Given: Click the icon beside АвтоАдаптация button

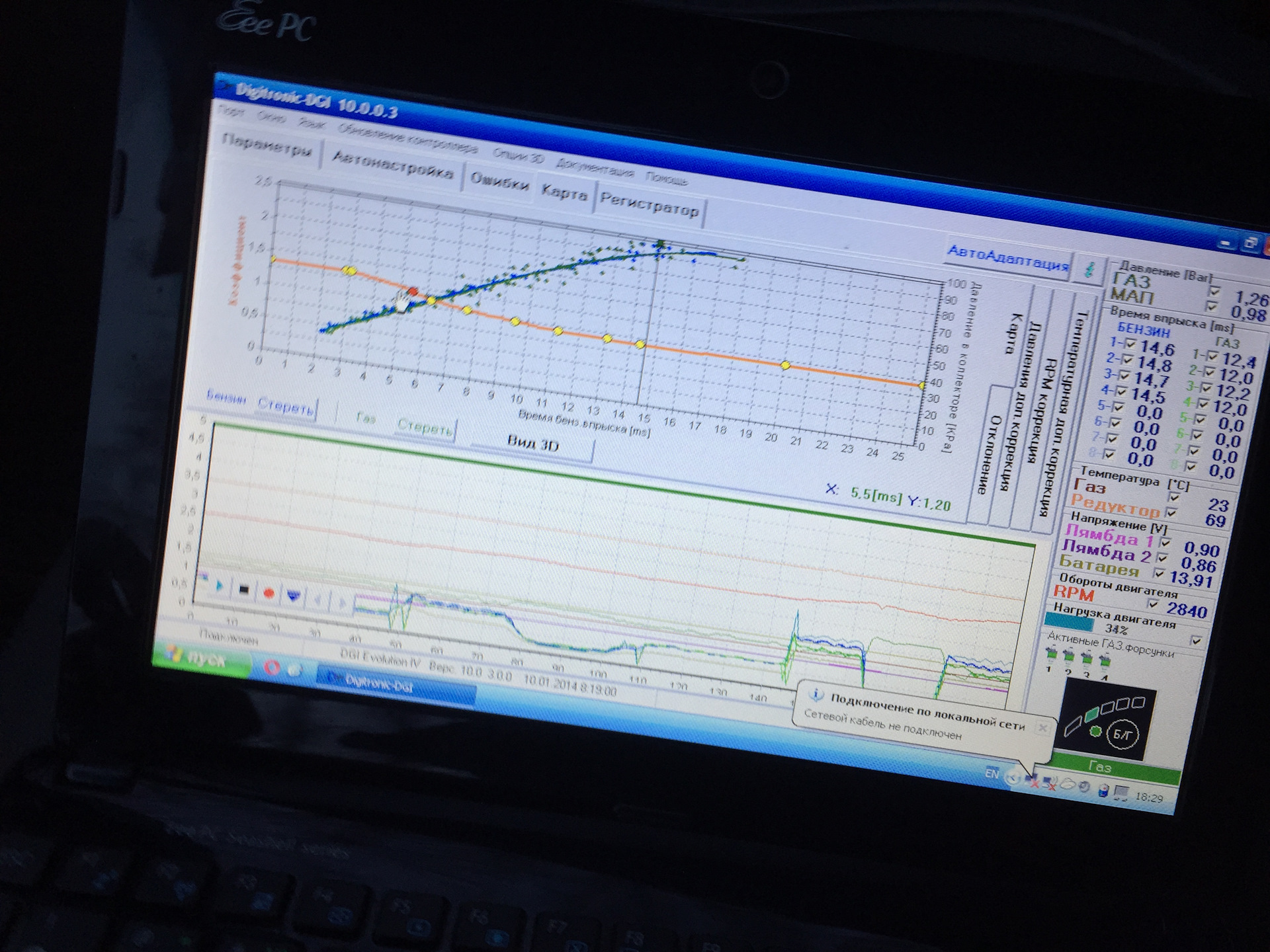Looking at the screenshot, I should click(x=1089, y=270).
